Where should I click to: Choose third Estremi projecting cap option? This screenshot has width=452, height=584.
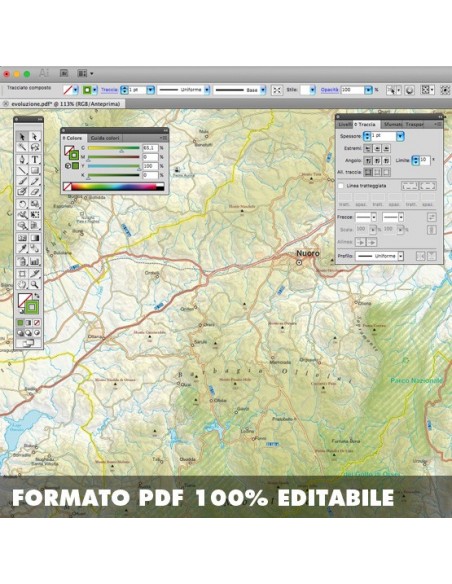pyautogui.click(x=386, y=148)
